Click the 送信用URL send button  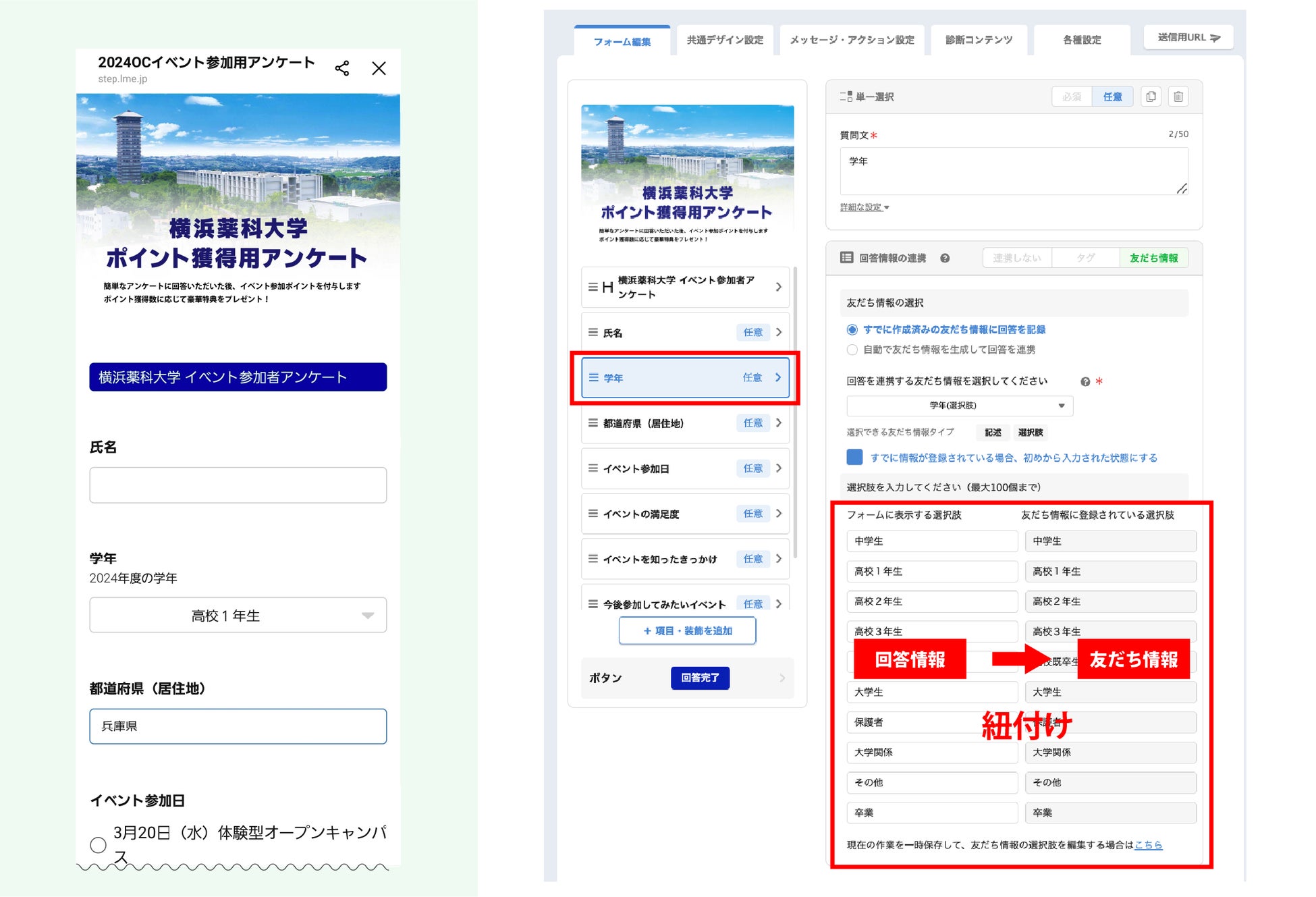tap(1188, 38)
